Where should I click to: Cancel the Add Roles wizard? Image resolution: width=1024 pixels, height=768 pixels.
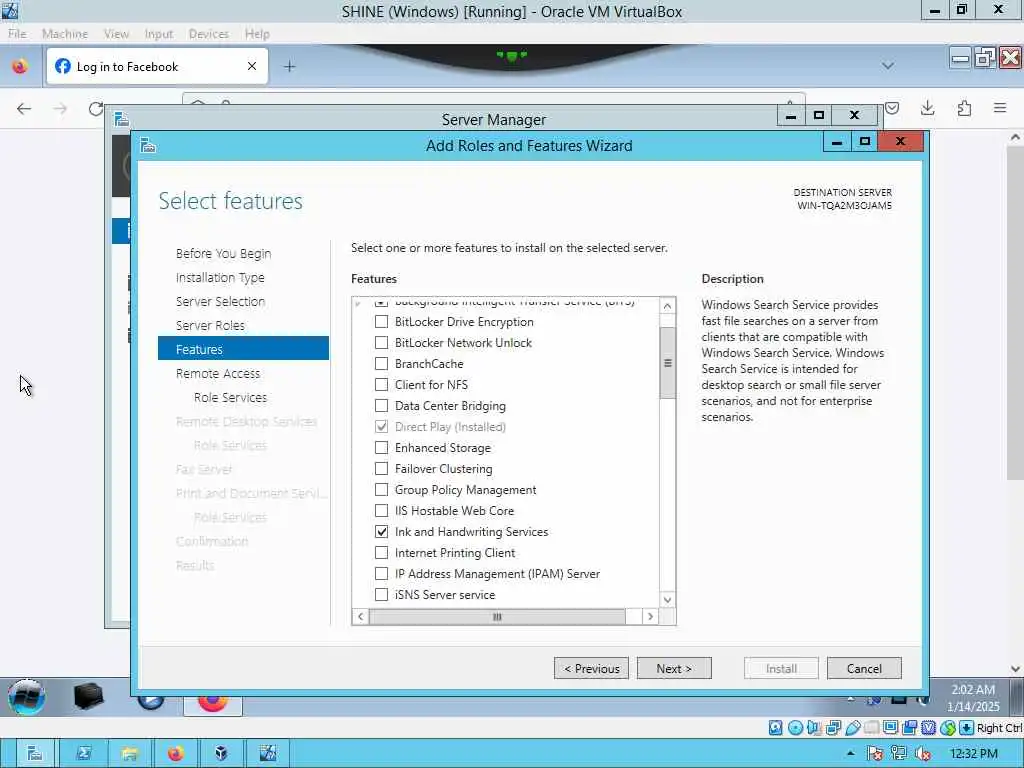coord(864,668)
